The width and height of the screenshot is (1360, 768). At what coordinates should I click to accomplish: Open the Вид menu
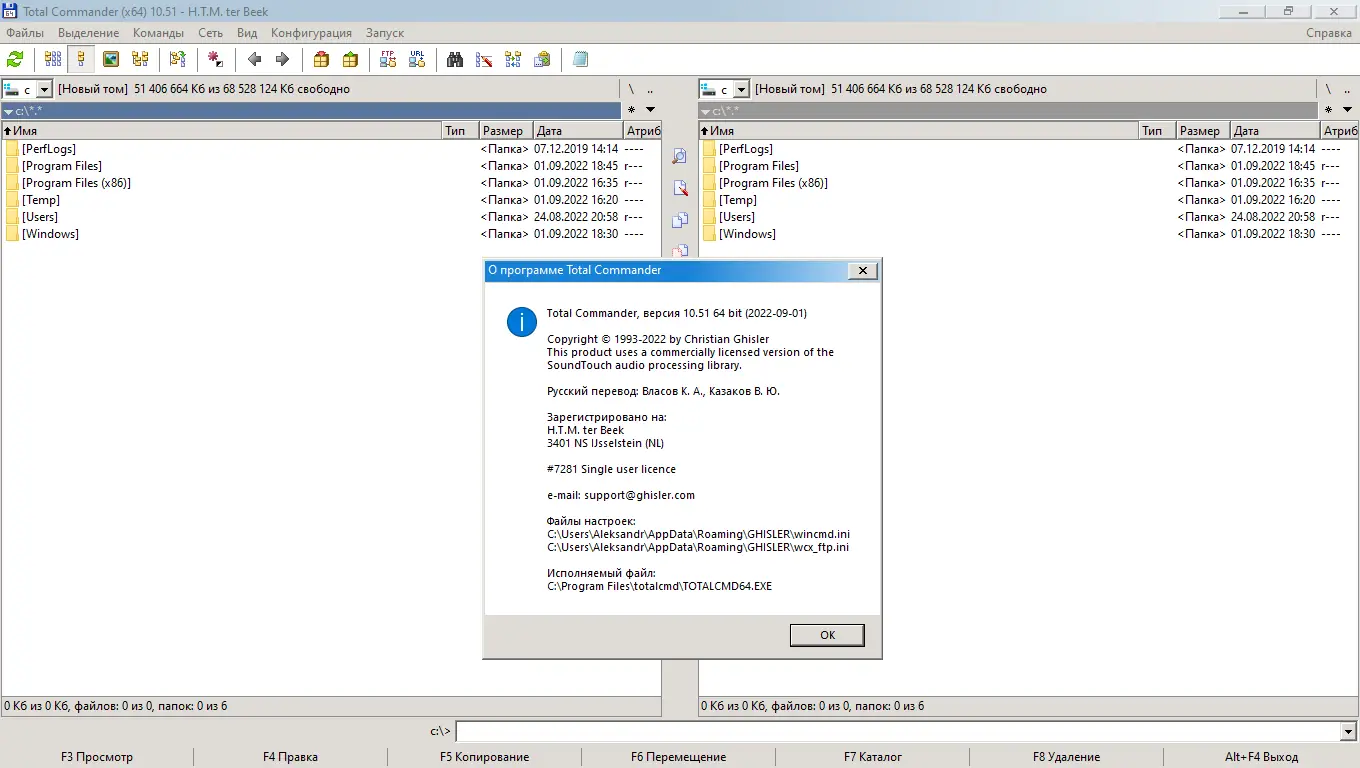(x=247, y=33)
